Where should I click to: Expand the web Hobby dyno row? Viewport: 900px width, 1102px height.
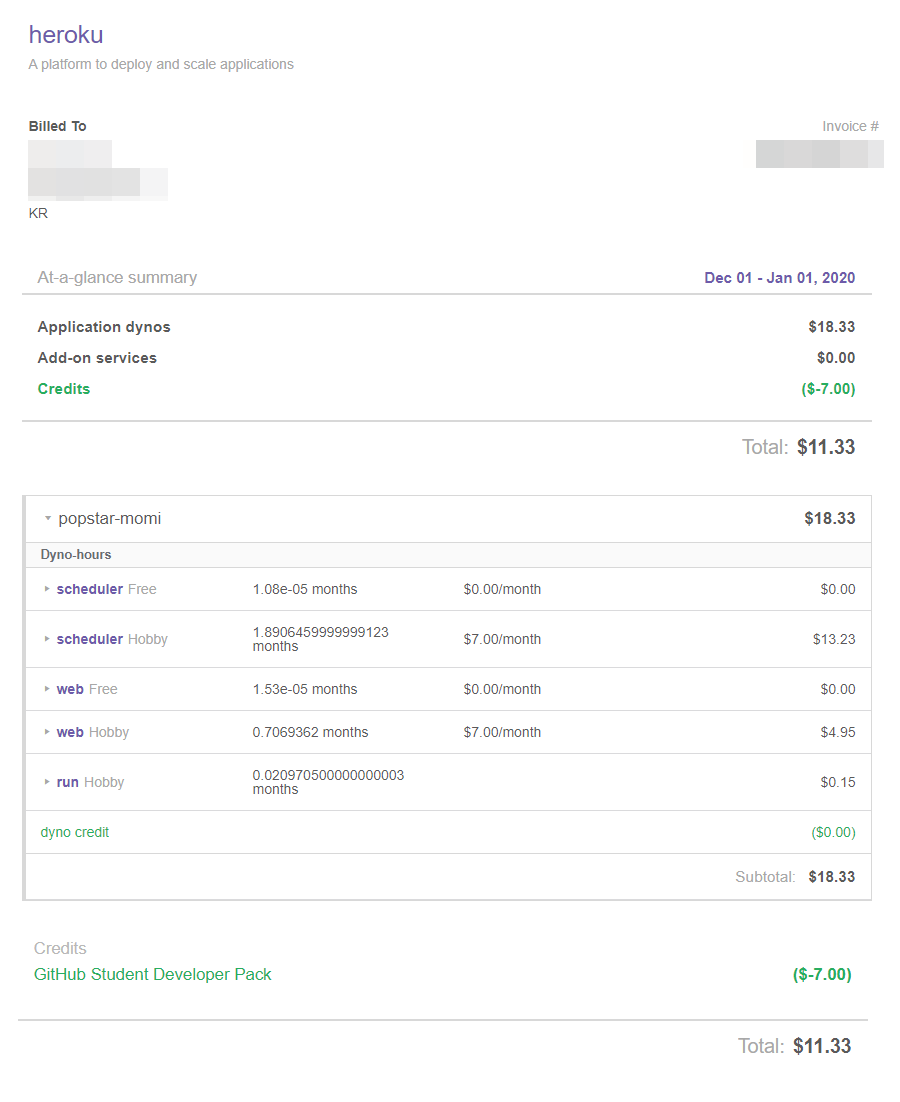coord(47,732)
